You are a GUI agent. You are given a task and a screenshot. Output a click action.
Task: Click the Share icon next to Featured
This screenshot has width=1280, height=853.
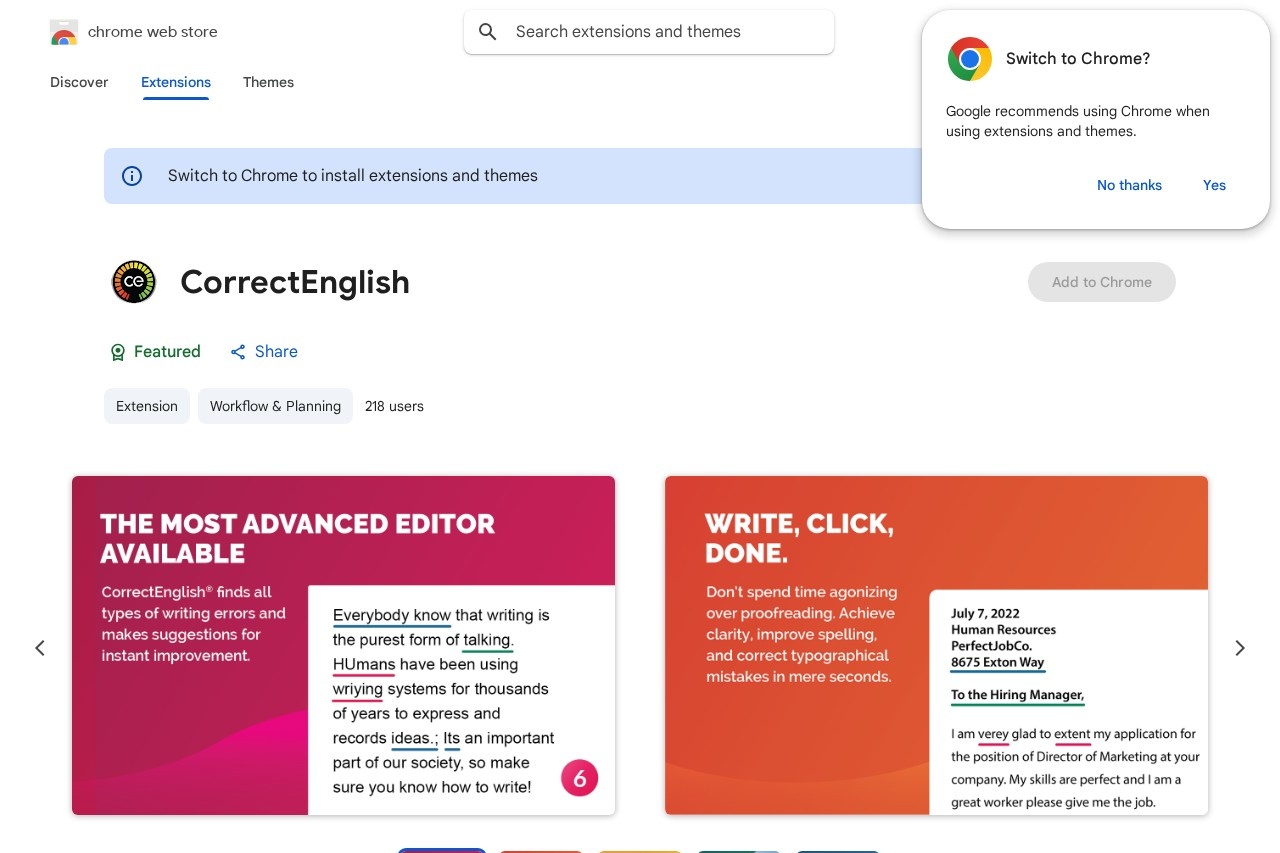tap(238, 351)
